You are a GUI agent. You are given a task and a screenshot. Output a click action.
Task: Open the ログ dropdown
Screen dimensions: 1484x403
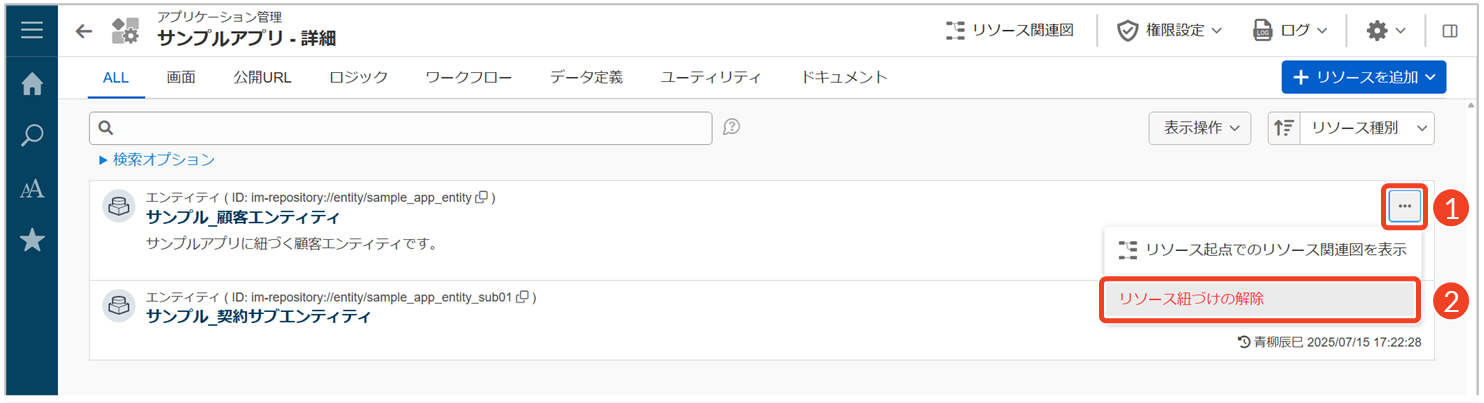[1290, 31]
